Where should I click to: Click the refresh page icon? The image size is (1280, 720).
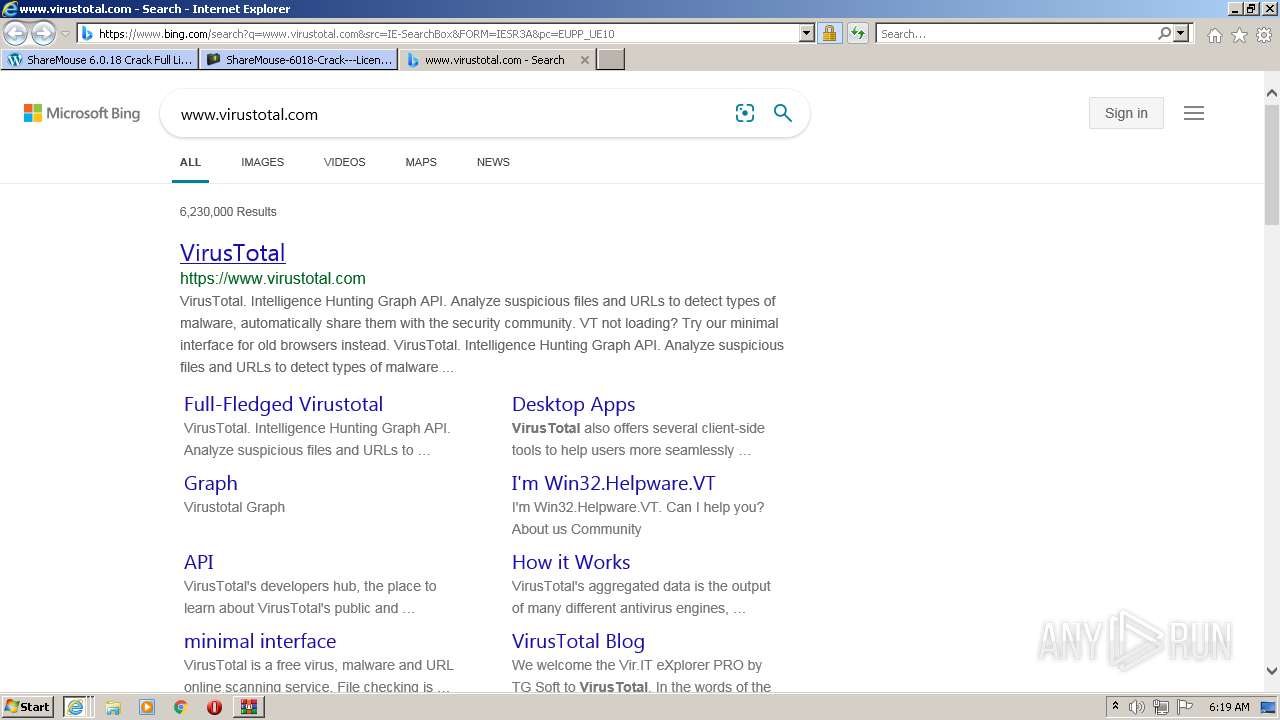point(857,33)
